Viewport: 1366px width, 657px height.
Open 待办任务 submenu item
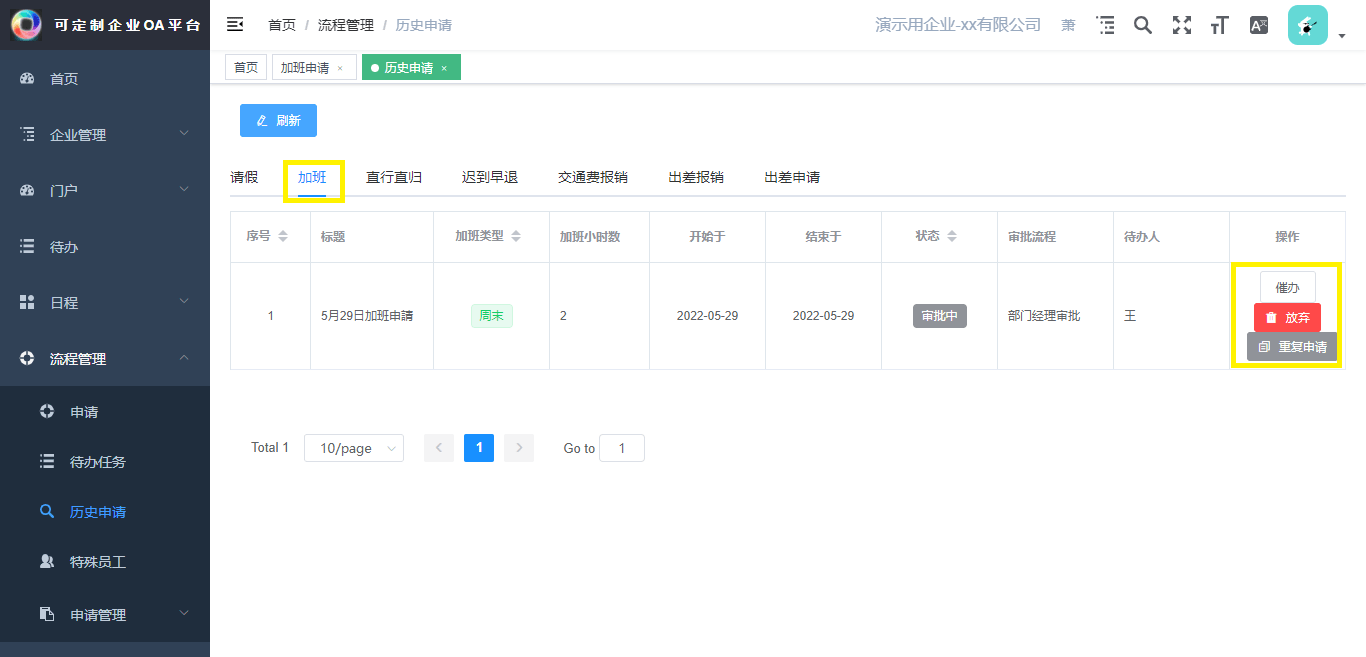[105, 462]
